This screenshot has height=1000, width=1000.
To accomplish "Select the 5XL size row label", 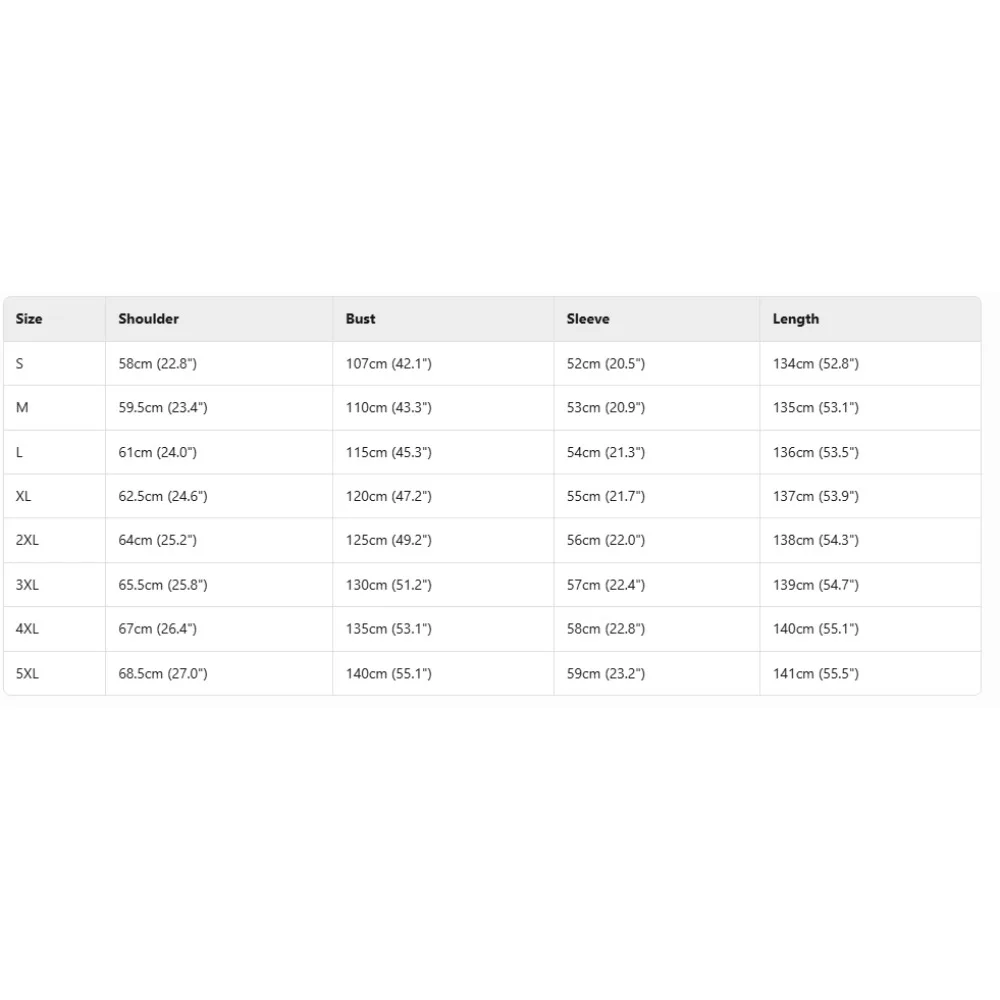I will (x=28, y=674).
